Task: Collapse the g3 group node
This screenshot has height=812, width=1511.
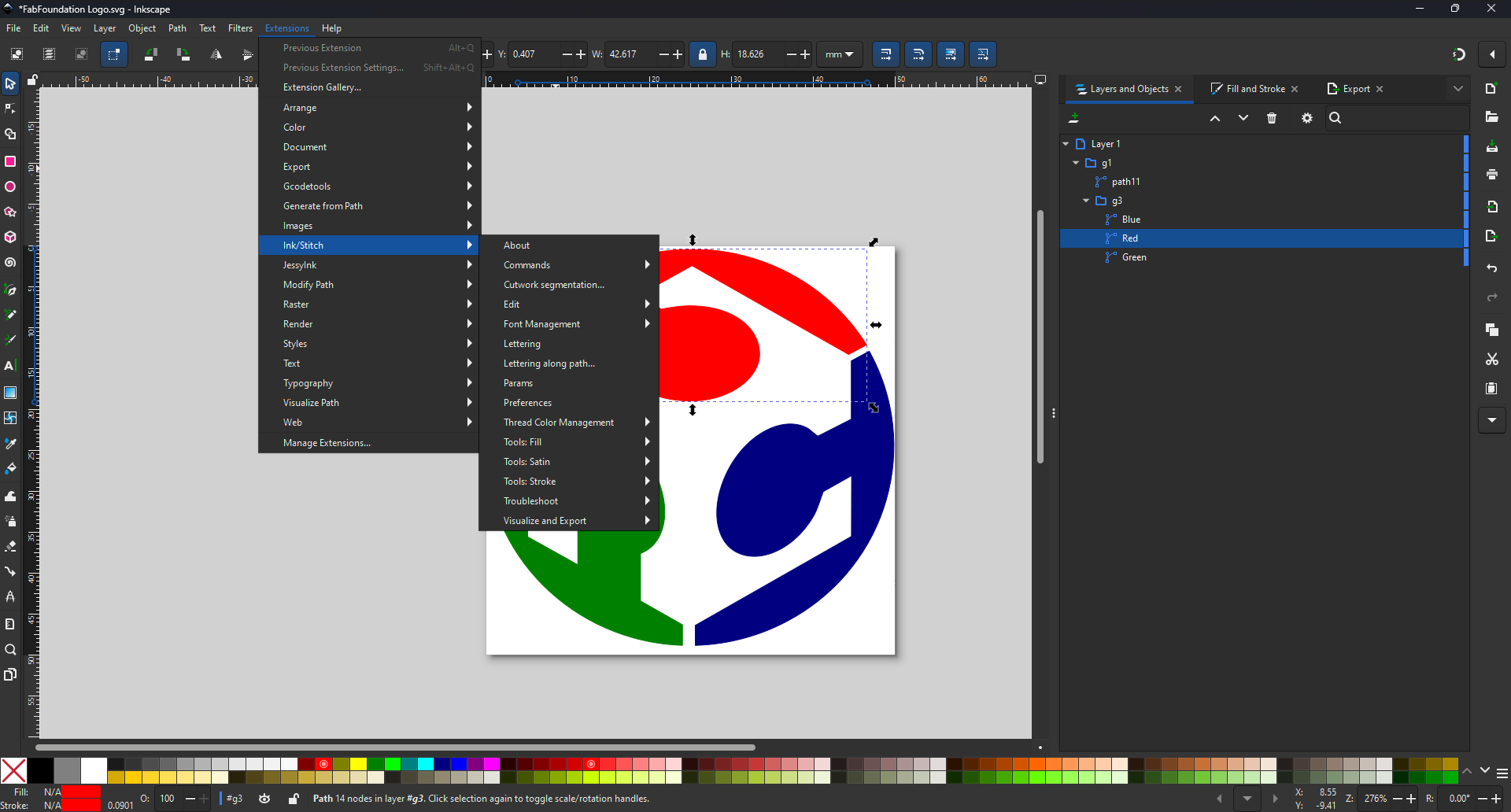Action: [1086, 201]
